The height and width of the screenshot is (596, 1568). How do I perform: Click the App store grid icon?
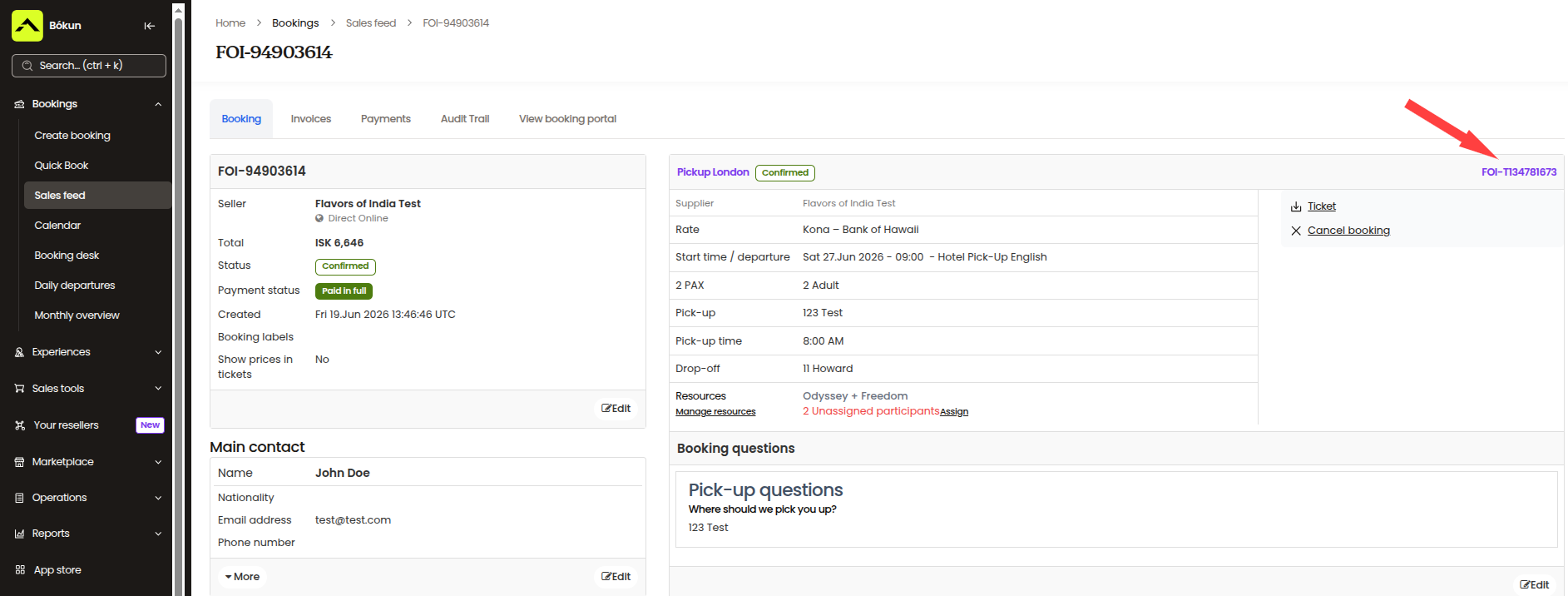tap(20, 570)
